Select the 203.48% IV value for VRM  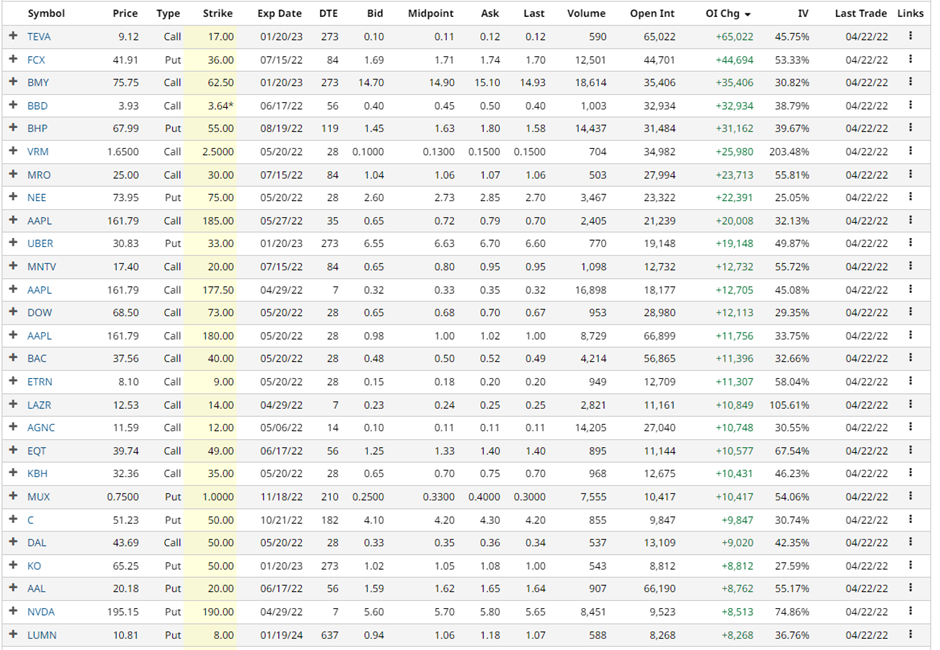[x=789, y=152]
